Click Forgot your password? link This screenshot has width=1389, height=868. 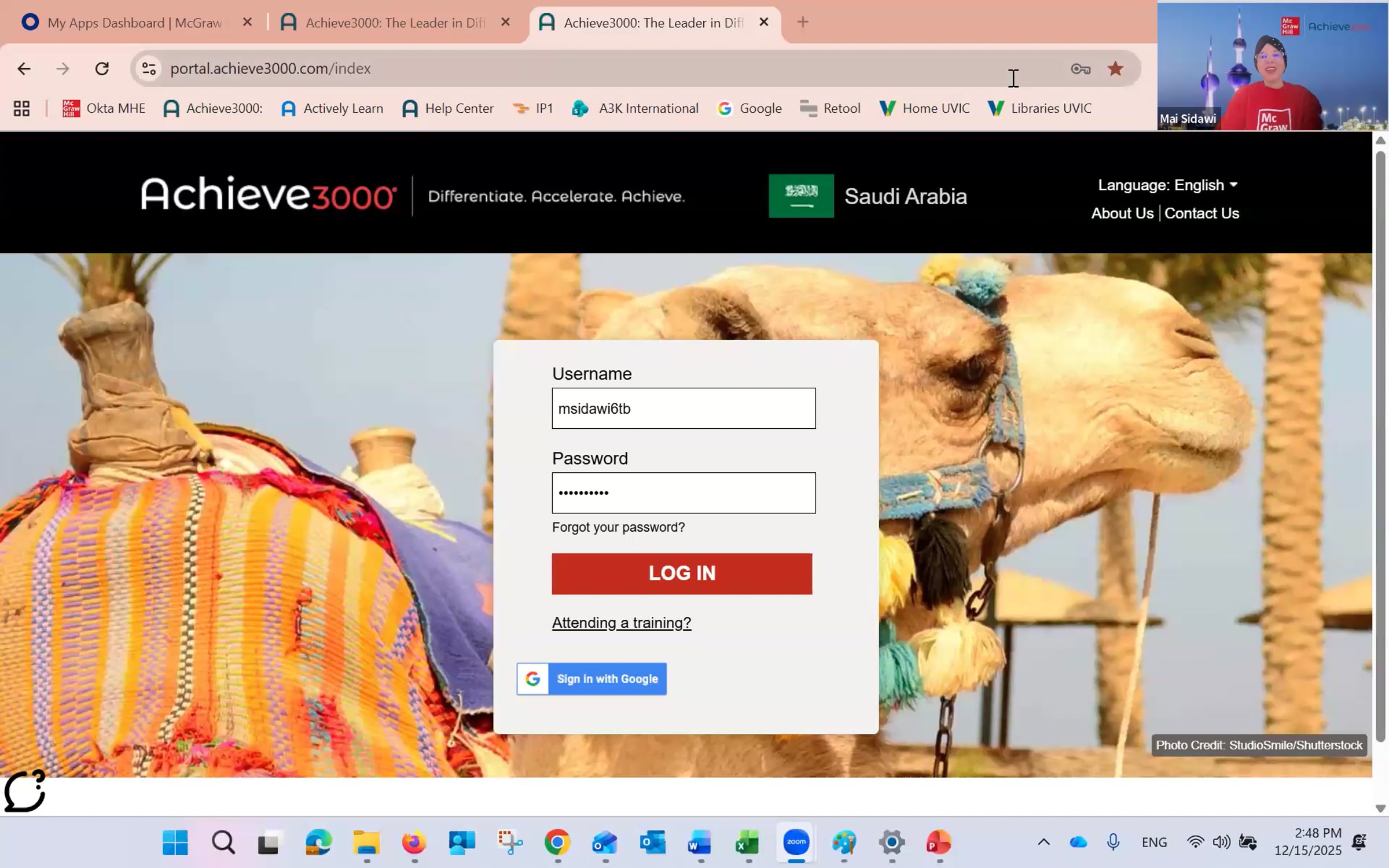(x=618, y=527)
